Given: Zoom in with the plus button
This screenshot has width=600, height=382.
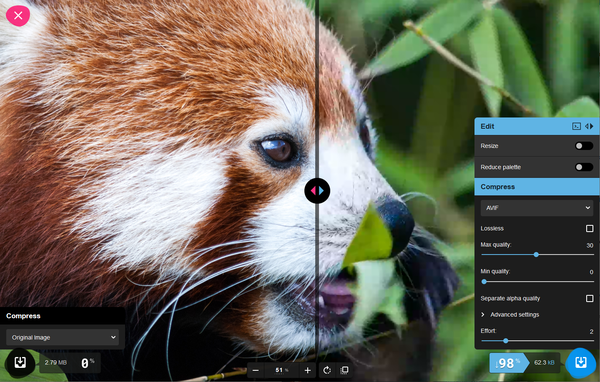Looking at the screenshot, I should point(307,370).
